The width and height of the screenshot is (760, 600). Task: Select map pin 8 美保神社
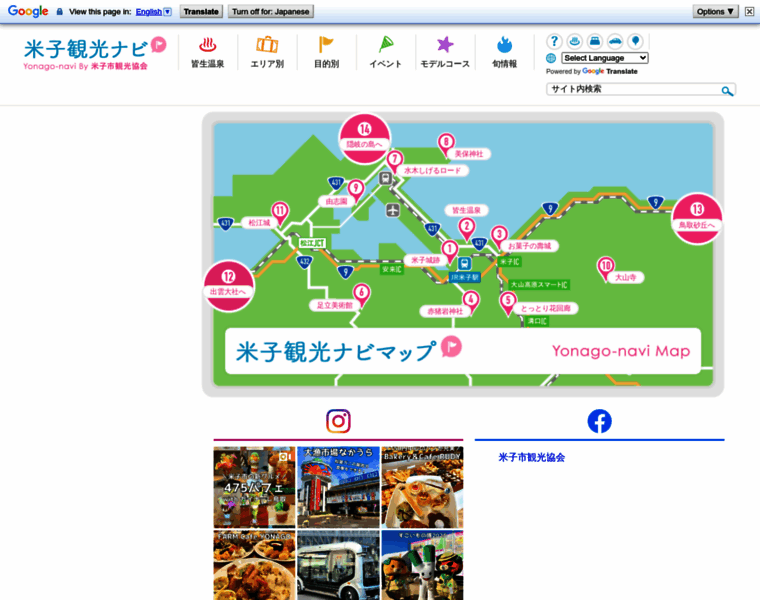point(446,144)
